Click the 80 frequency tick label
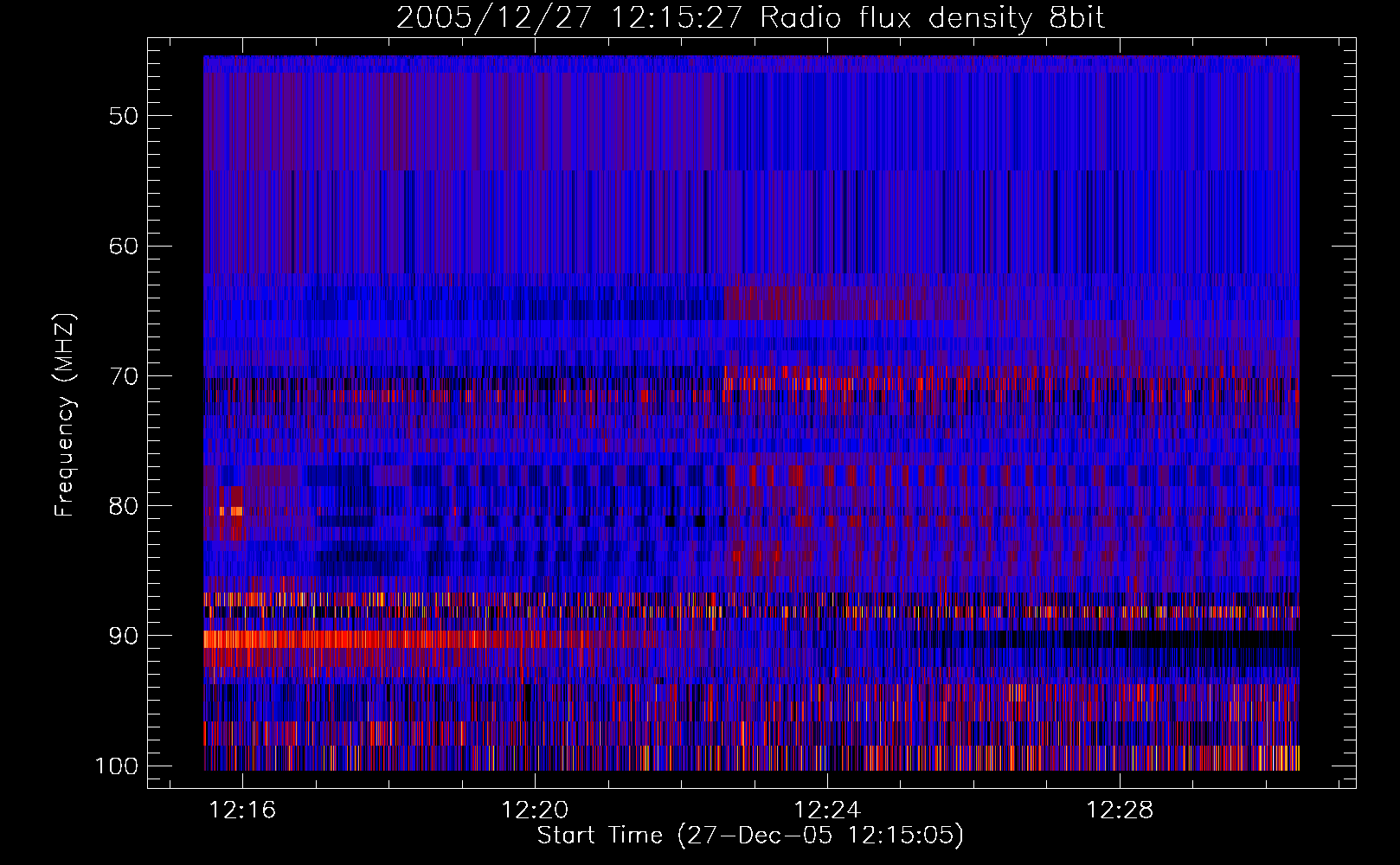The width and height of the screenshot is (1400, 865). click(124, 506)
